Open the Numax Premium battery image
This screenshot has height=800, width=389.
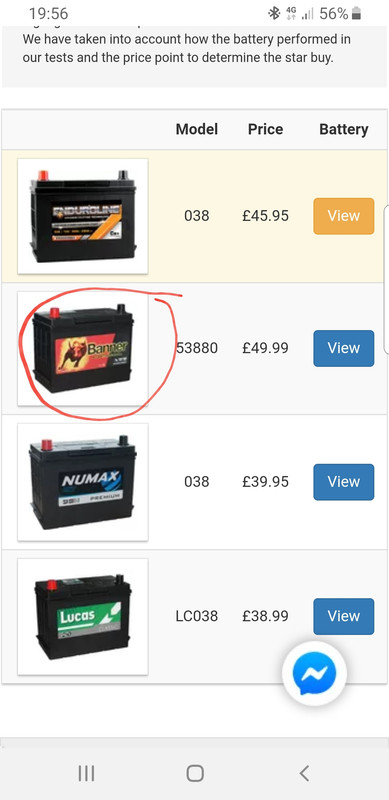coord(83,482)
